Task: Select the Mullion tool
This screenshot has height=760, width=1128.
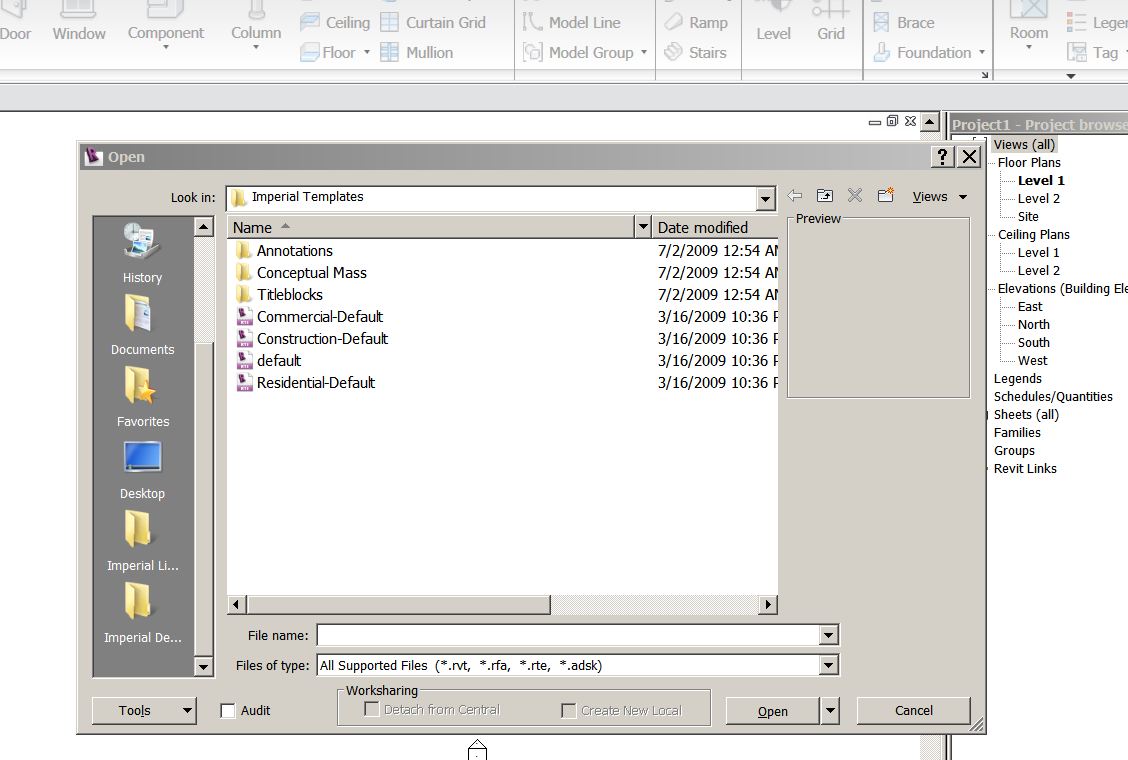Action: tap(417, 53)
